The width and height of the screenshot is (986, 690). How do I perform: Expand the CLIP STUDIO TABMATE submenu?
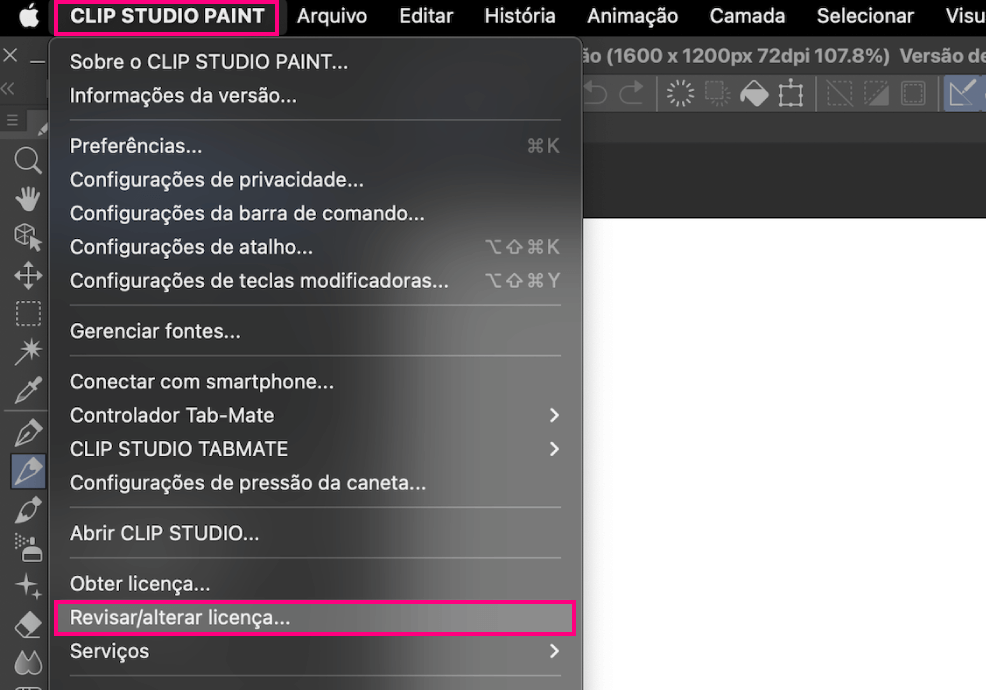point(554,449)
